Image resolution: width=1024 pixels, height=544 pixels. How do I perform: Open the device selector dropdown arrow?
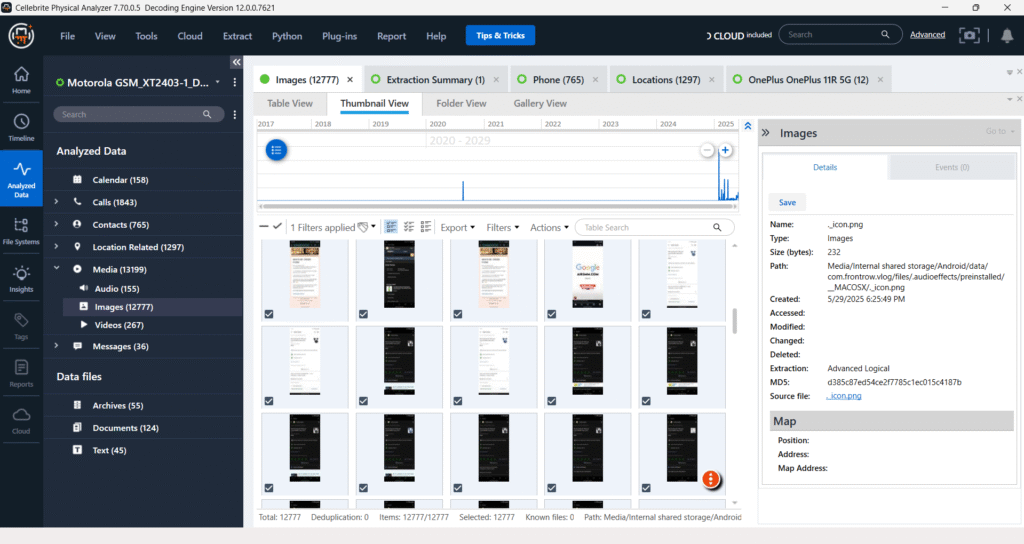217,82
